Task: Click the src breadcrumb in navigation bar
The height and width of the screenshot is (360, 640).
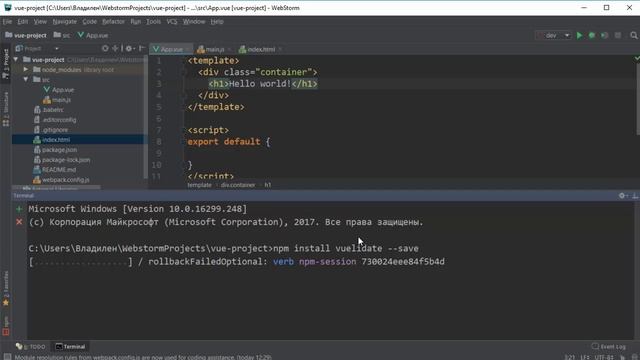Action: pos(62,36)
